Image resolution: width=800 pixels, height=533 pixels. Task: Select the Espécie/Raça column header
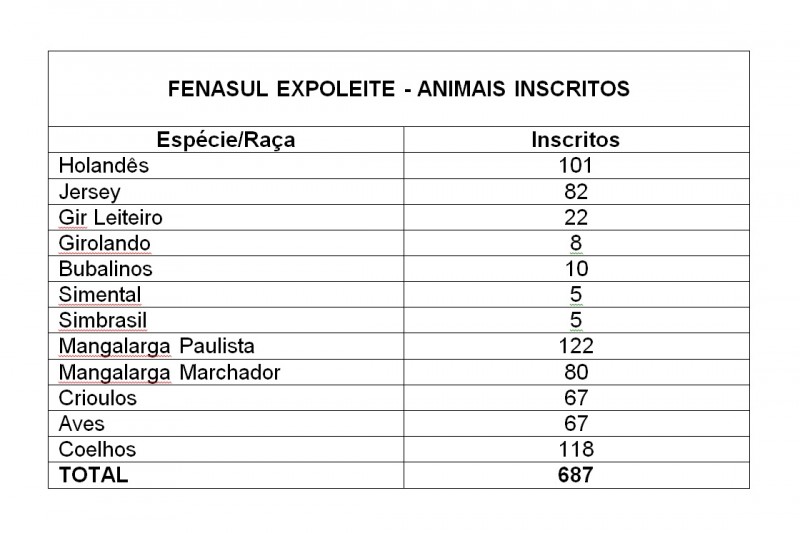[226, 140]
